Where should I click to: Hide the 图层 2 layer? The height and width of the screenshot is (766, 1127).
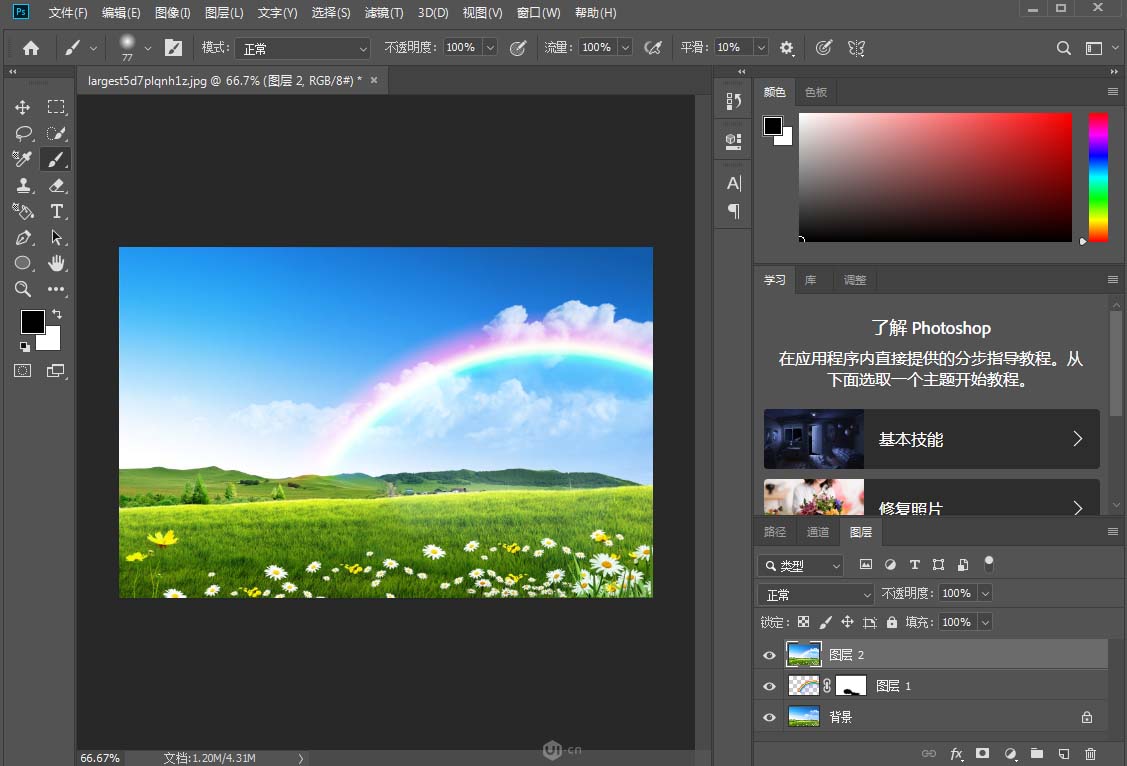click(769, 655)
